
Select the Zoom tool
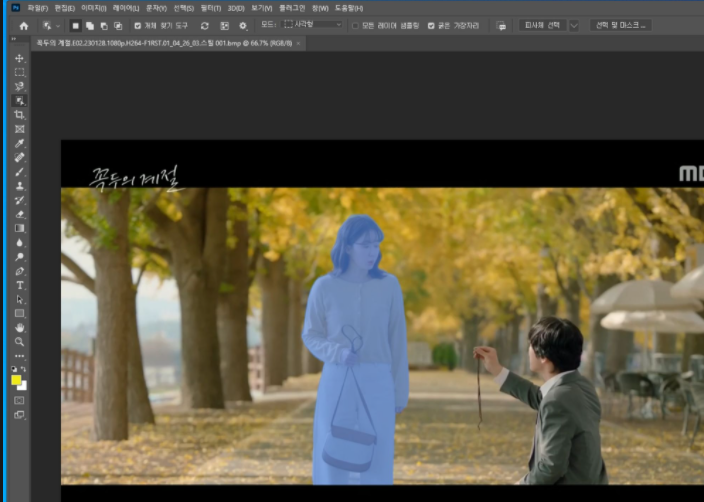pyautogui.click(x=19, y=342)
